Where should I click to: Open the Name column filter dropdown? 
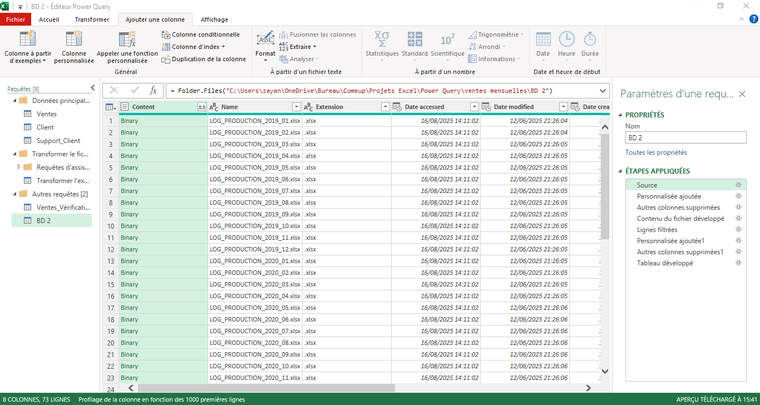[x=295, y=107]
